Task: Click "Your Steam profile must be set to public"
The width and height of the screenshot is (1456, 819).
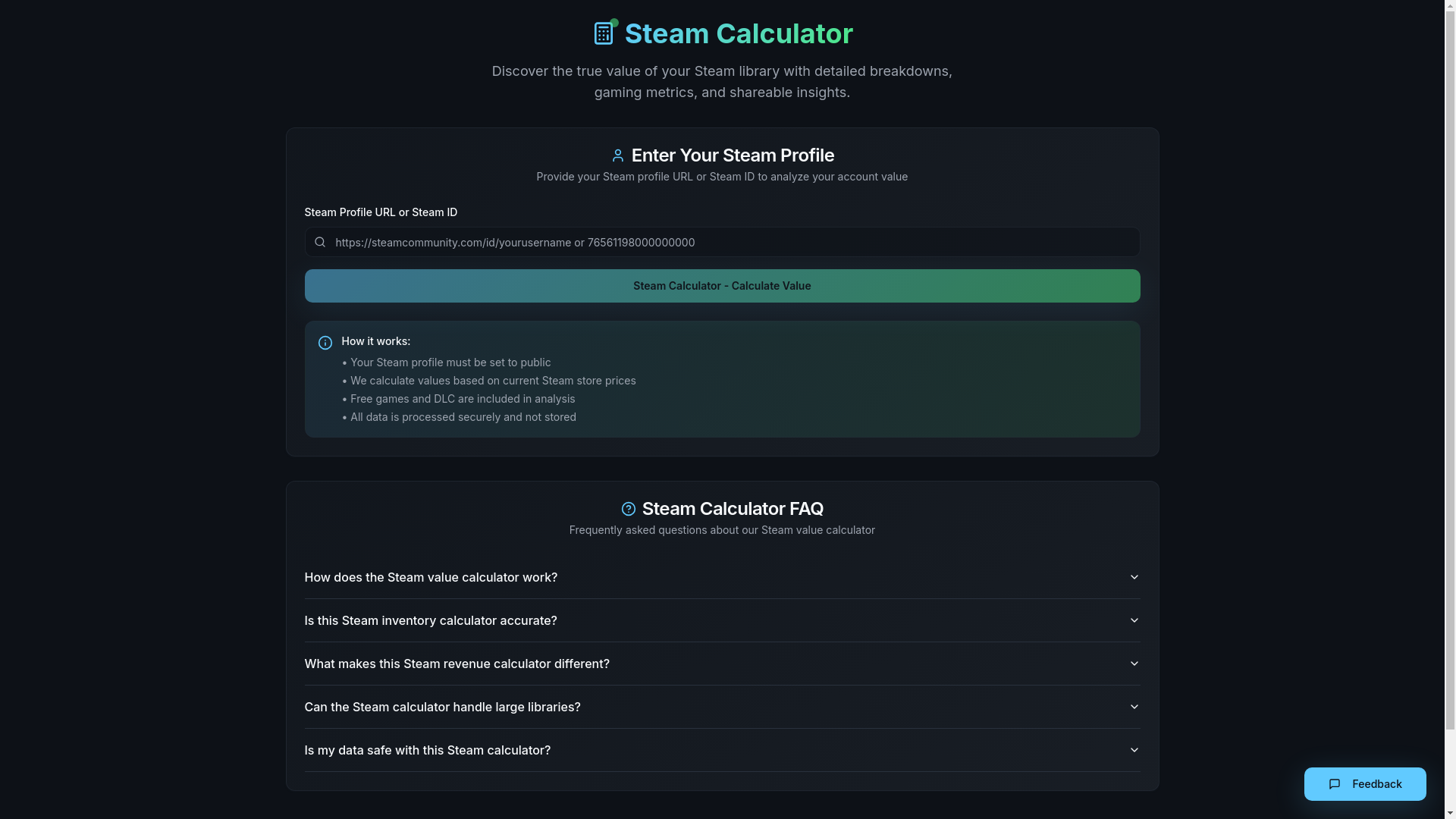Action: click(450, 362)
